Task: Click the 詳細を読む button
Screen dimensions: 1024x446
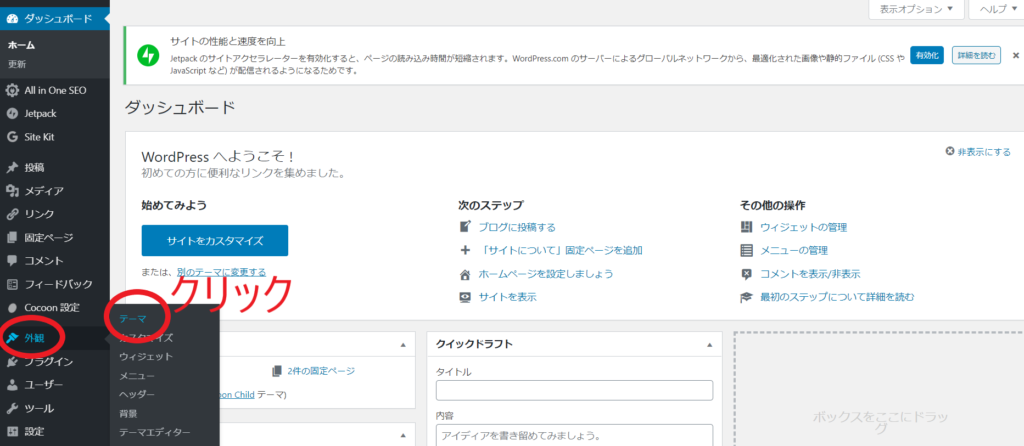Action: click(976, 56)
